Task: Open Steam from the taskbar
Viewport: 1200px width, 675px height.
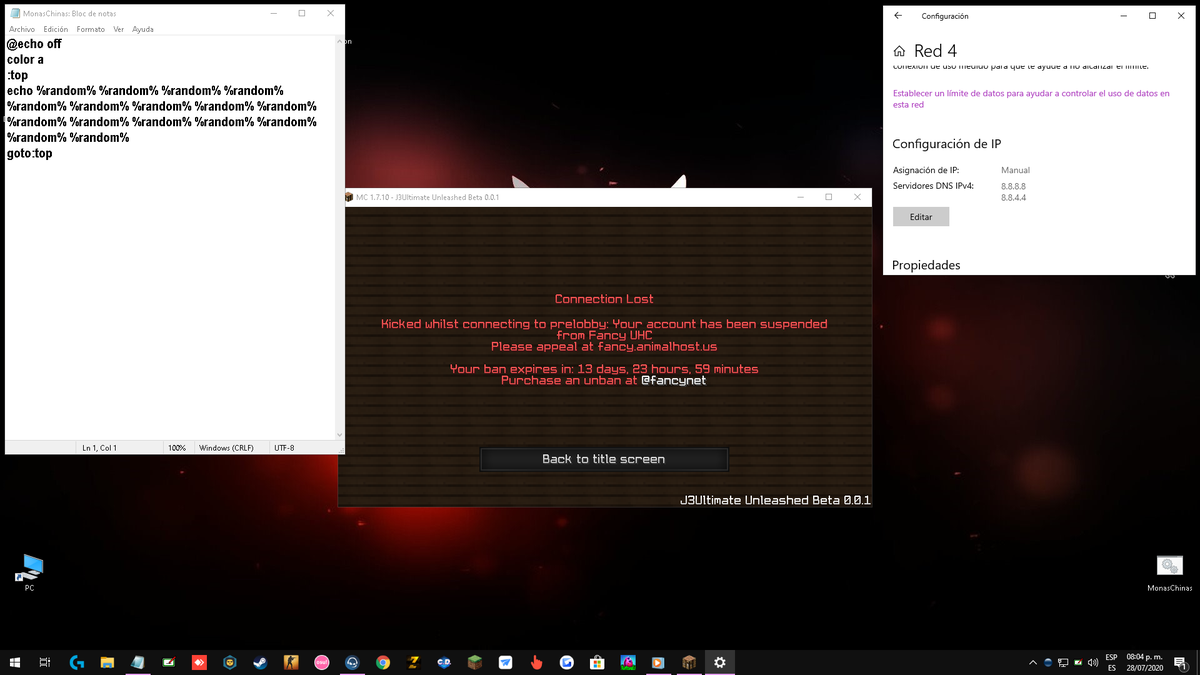Action: 260,662
